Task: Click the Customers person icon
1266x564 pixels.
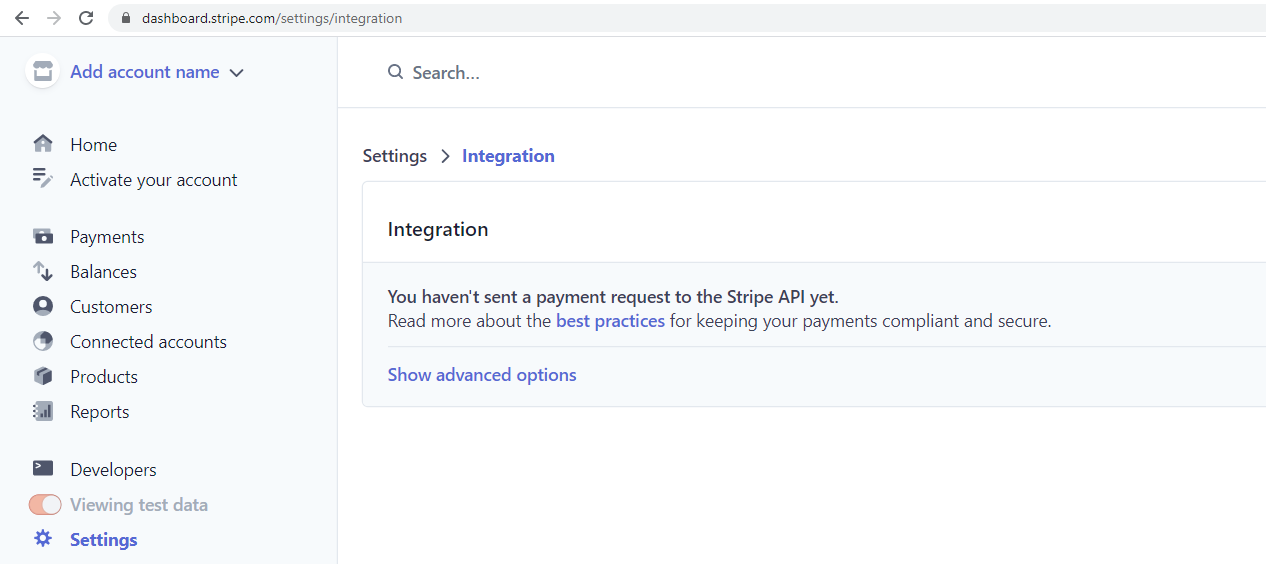Action: (42, 306)
